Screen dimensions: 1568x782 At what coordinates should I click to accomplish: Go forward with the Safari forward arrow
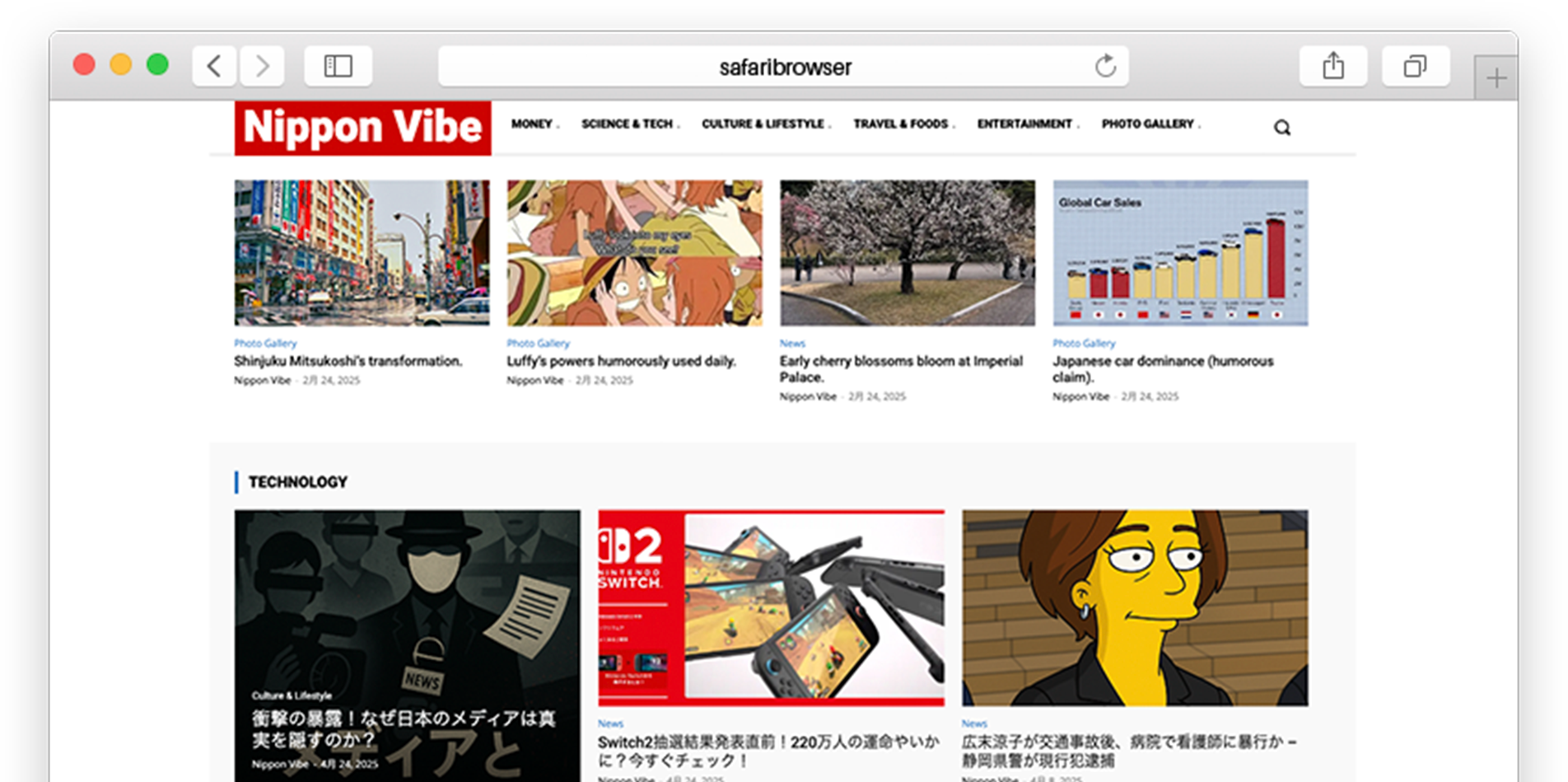coord(262,66)
